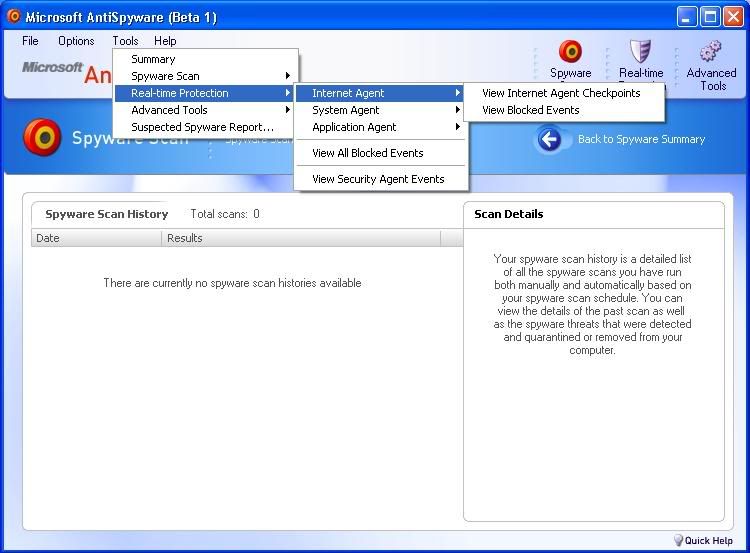Click View Security Agent Events
Viewport: 750px width, 553px height.
tap(380, 179)
